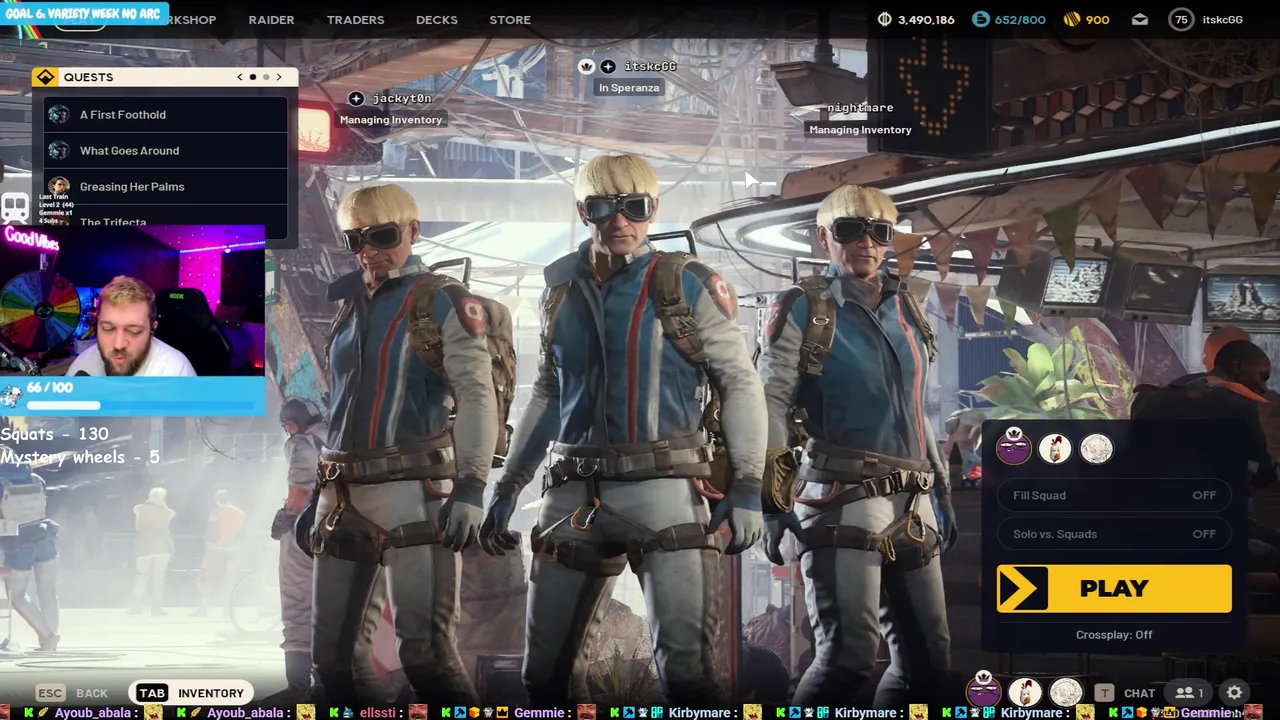
Task: Select the center raider character
Action: point(625,430)
